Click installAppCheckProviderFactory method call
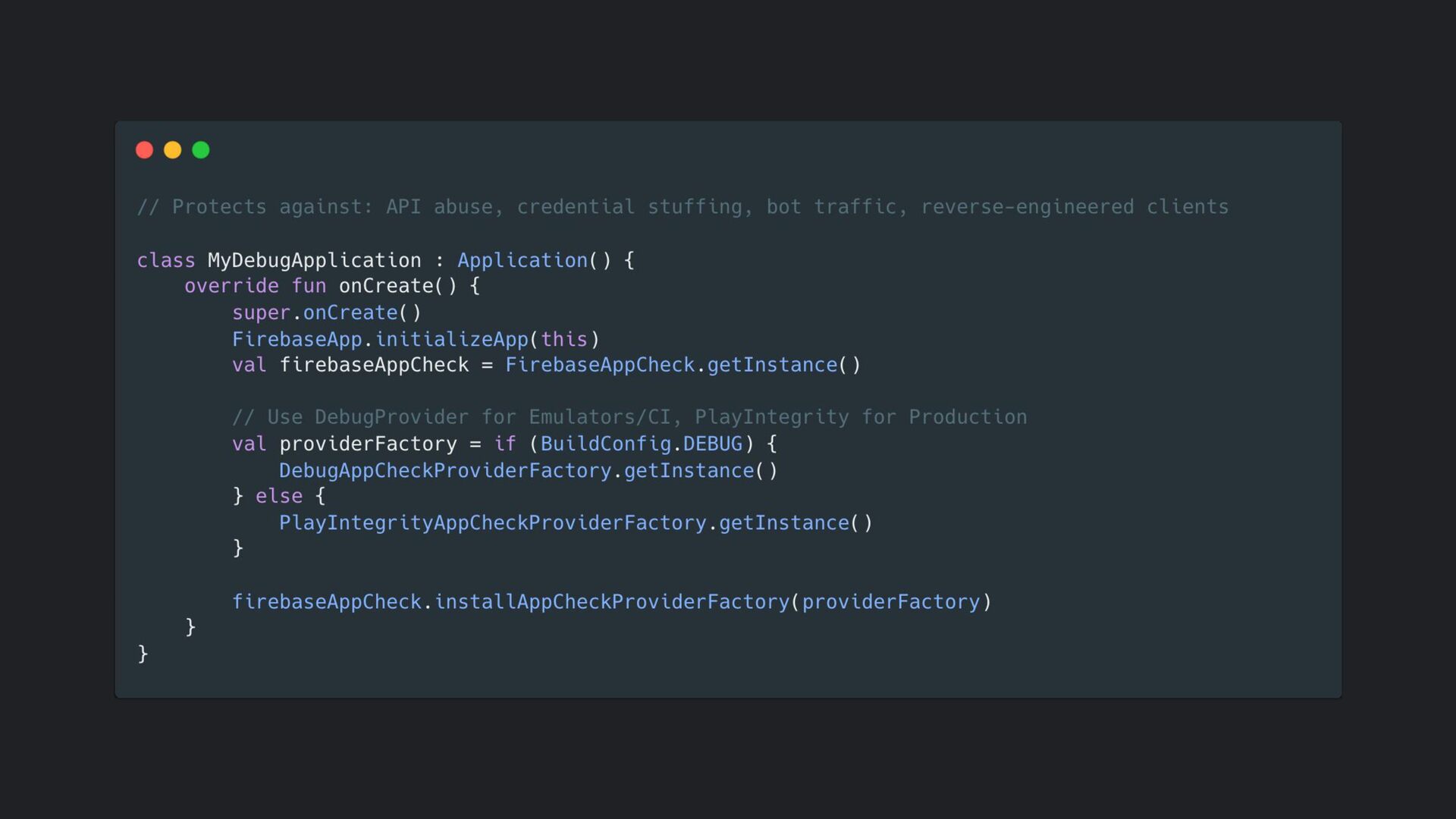 611,601
